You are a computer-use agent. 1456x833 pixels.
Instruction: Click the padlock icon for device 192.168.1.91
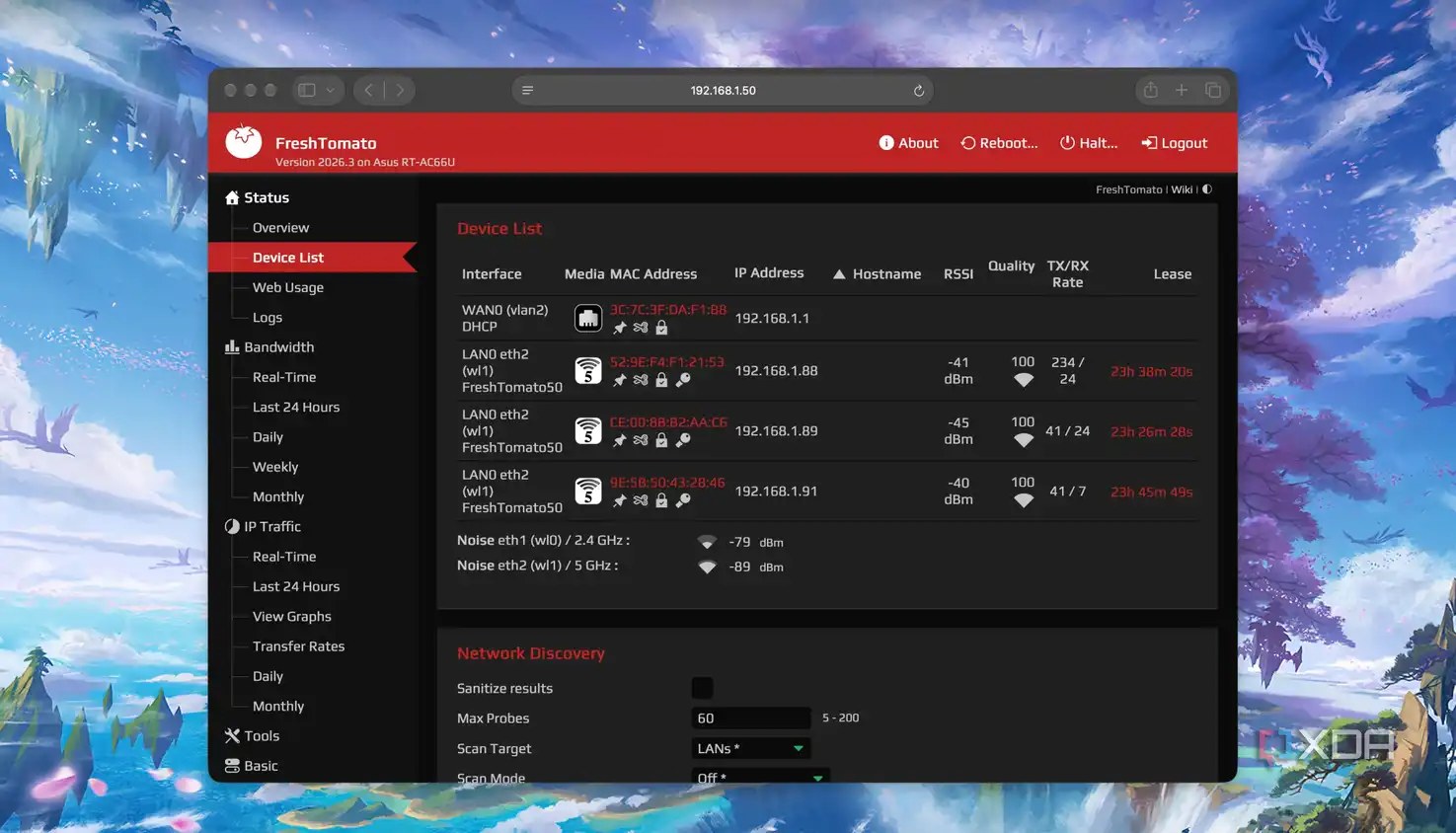(x=661, y=500)
